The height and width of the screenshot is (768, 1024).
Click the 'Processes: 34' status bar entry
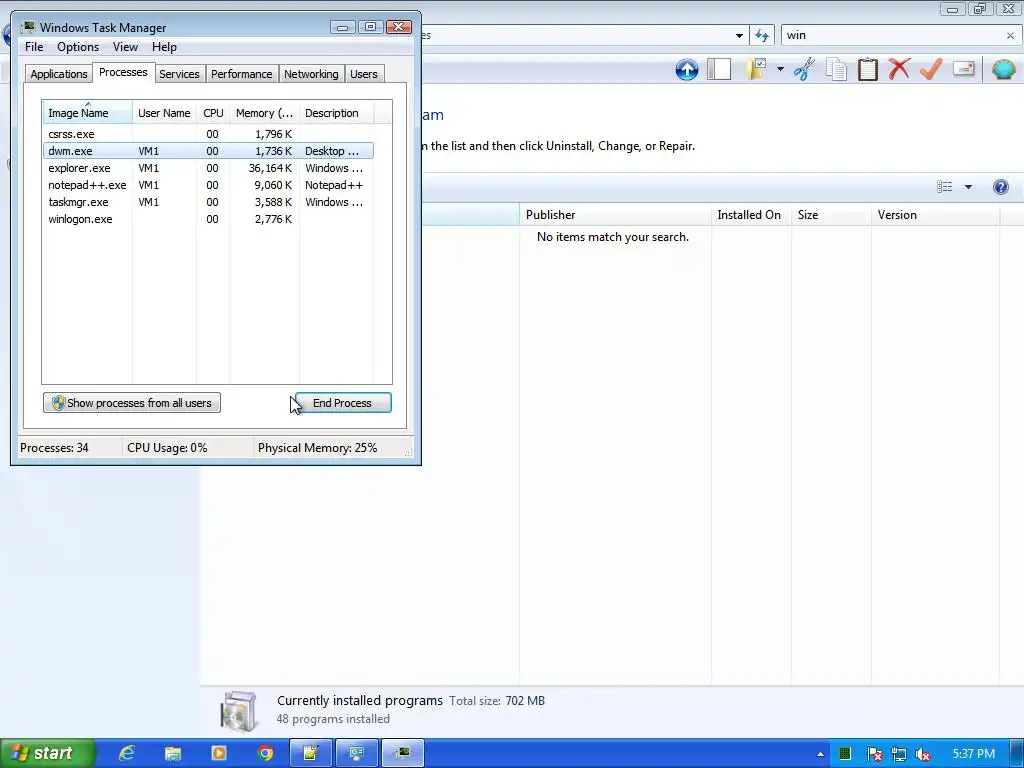pyautogui.click(x=54, y=448)
